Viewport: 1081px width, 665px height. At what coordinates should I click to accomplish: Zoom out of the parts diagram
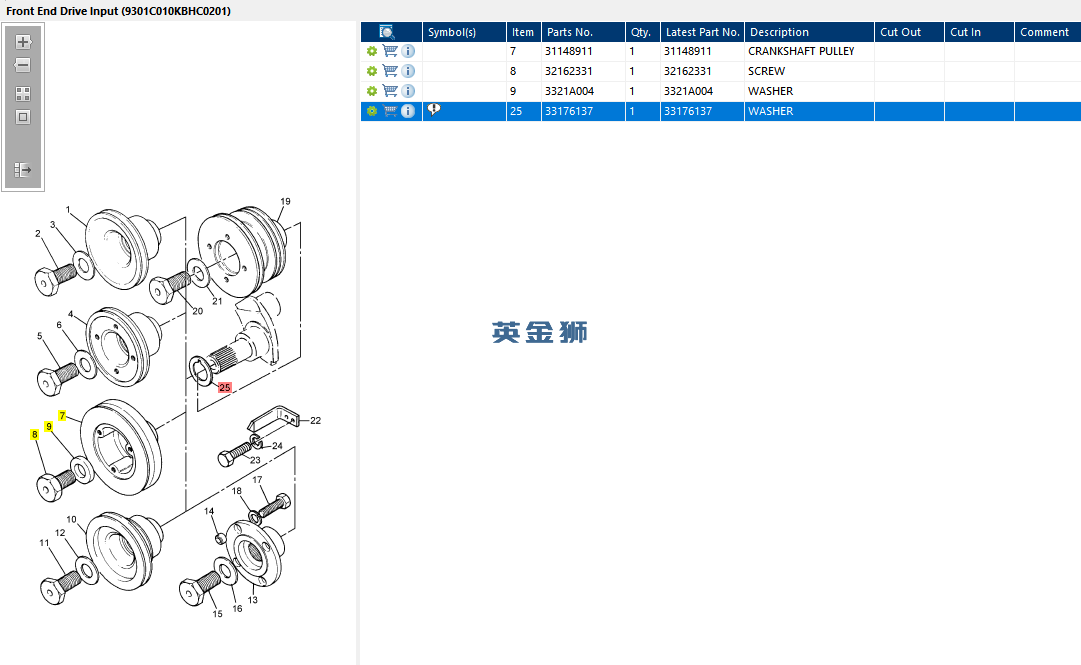point(23,65)
